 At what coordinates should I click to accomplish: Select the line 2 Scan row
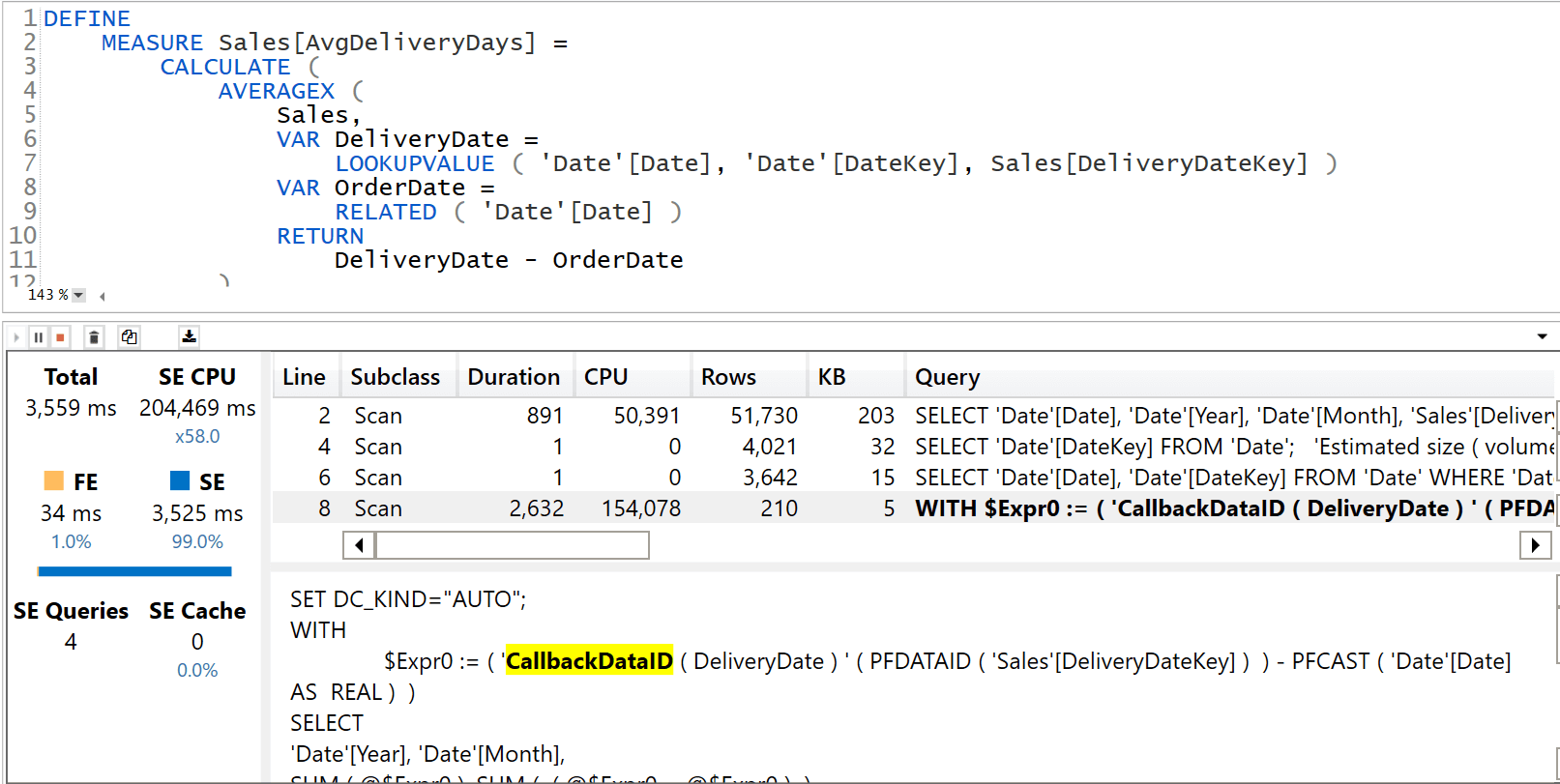(913, 416)
